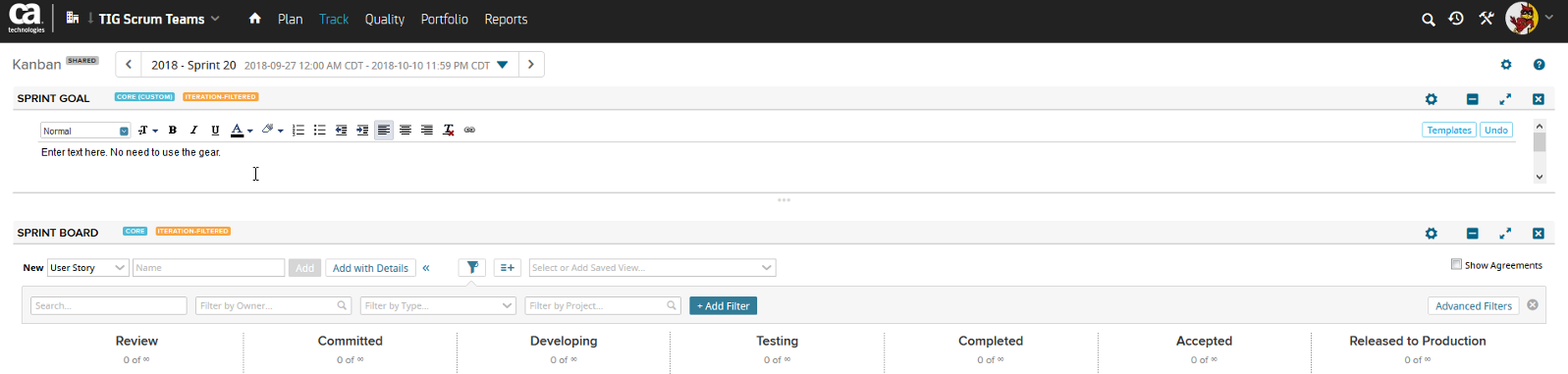Enable Show Agreements checkbox
Viewport: 1568px width, 374px height.
coord(1457,264)
